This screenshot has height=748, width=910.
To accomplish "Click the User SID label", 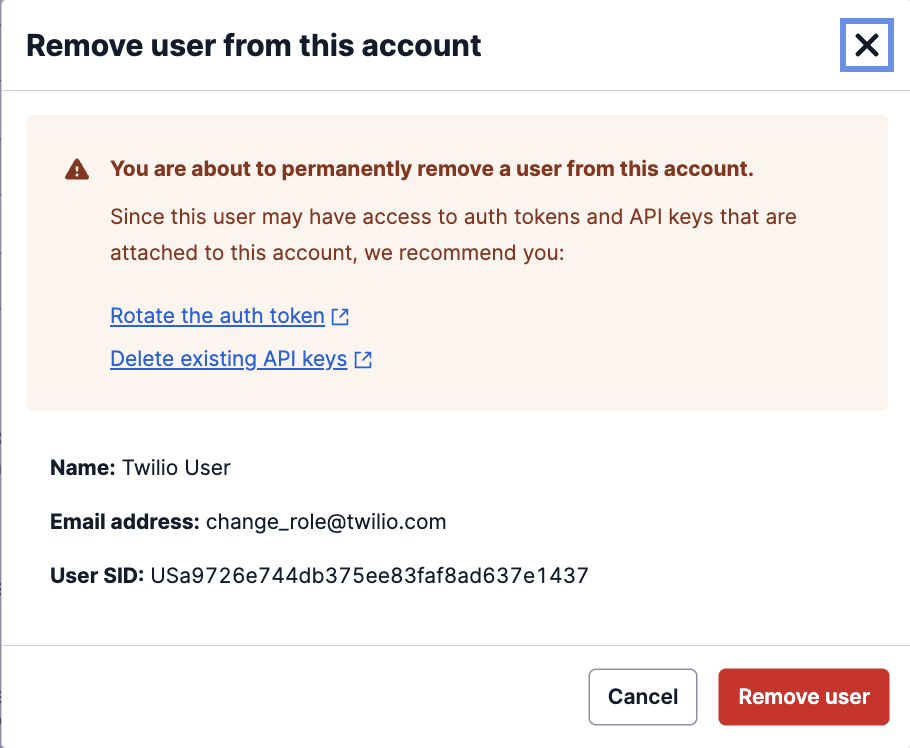I will 97,576.
